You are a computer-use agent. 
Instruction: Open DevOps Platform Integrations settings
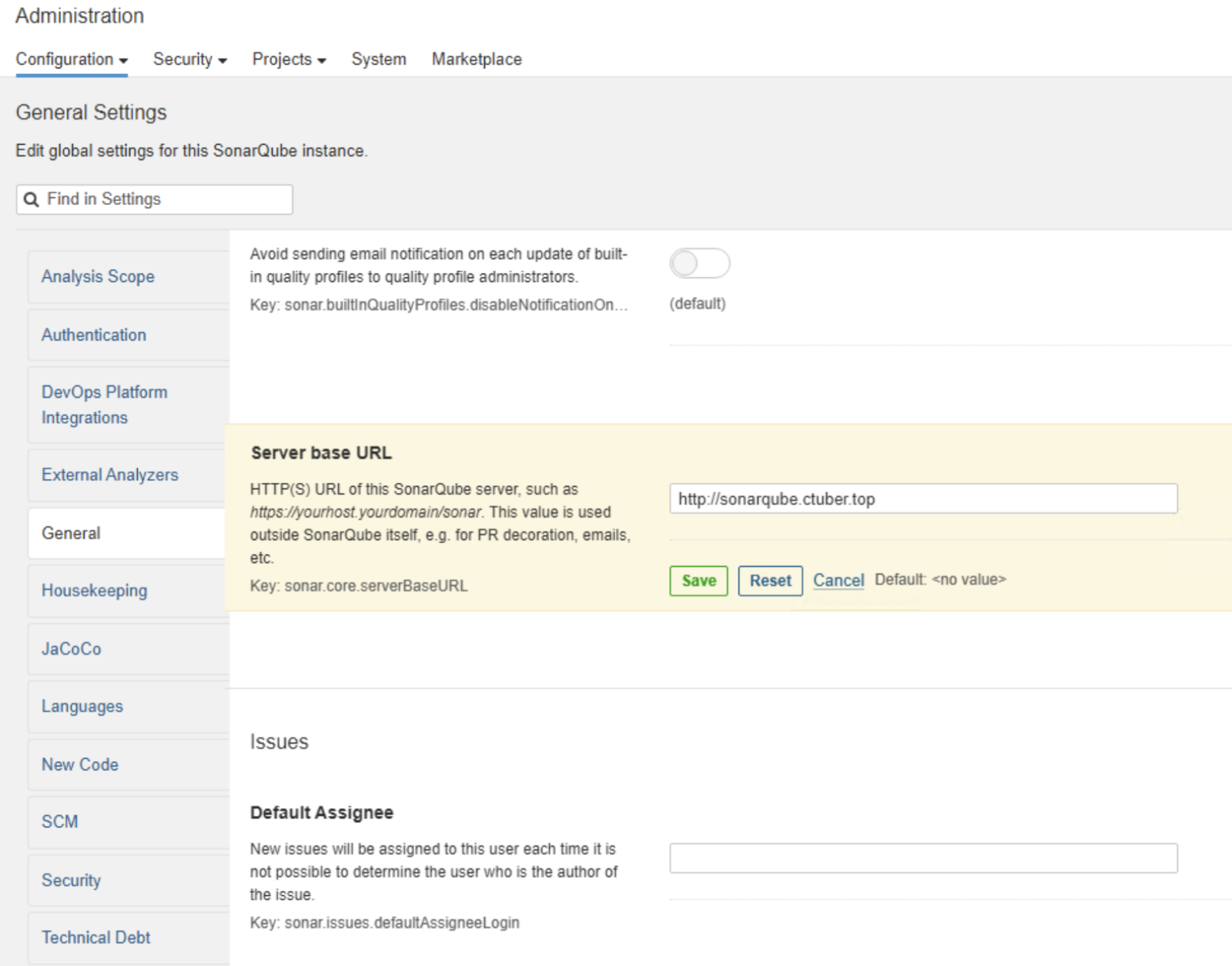[x=104, y=404]
